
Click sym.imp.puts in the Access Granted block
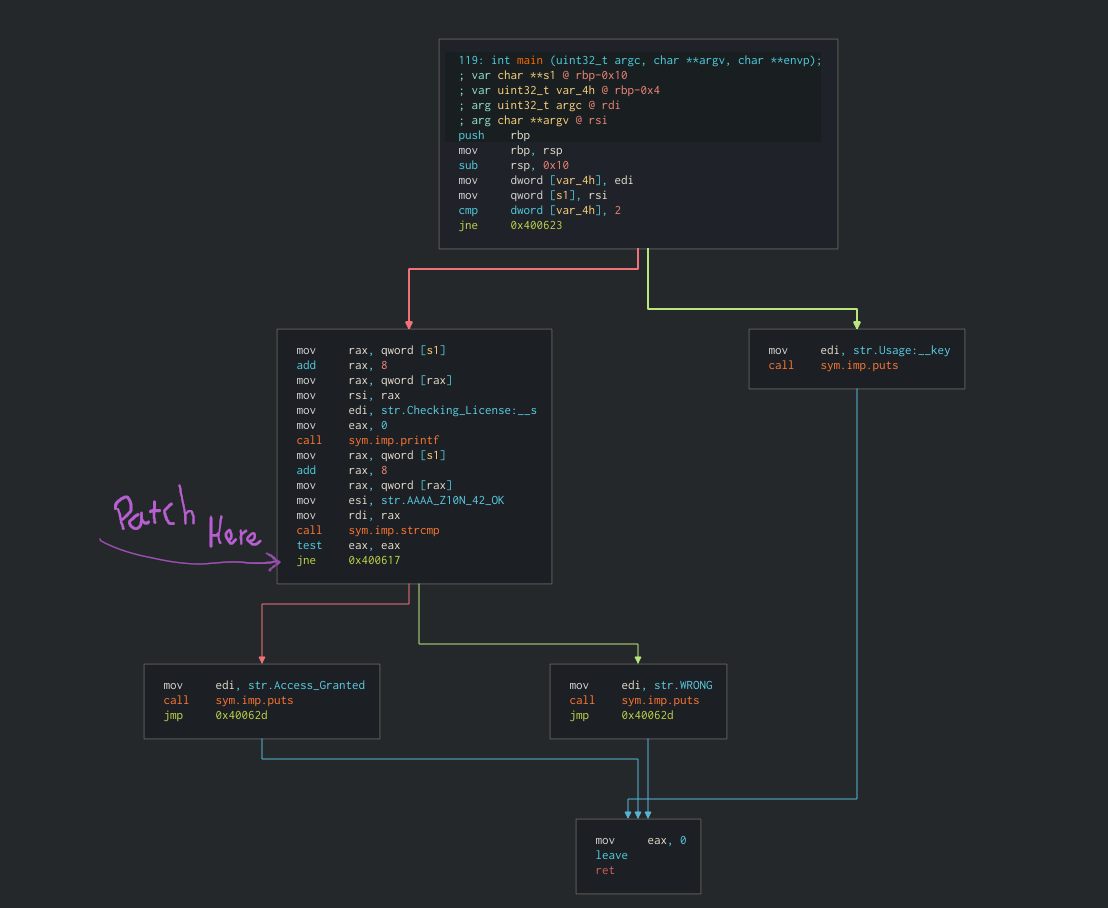coord(254,700)
